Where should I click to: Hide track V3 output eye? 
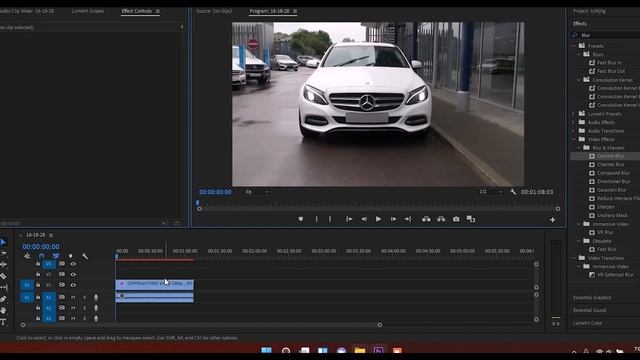tap(73, 264)
